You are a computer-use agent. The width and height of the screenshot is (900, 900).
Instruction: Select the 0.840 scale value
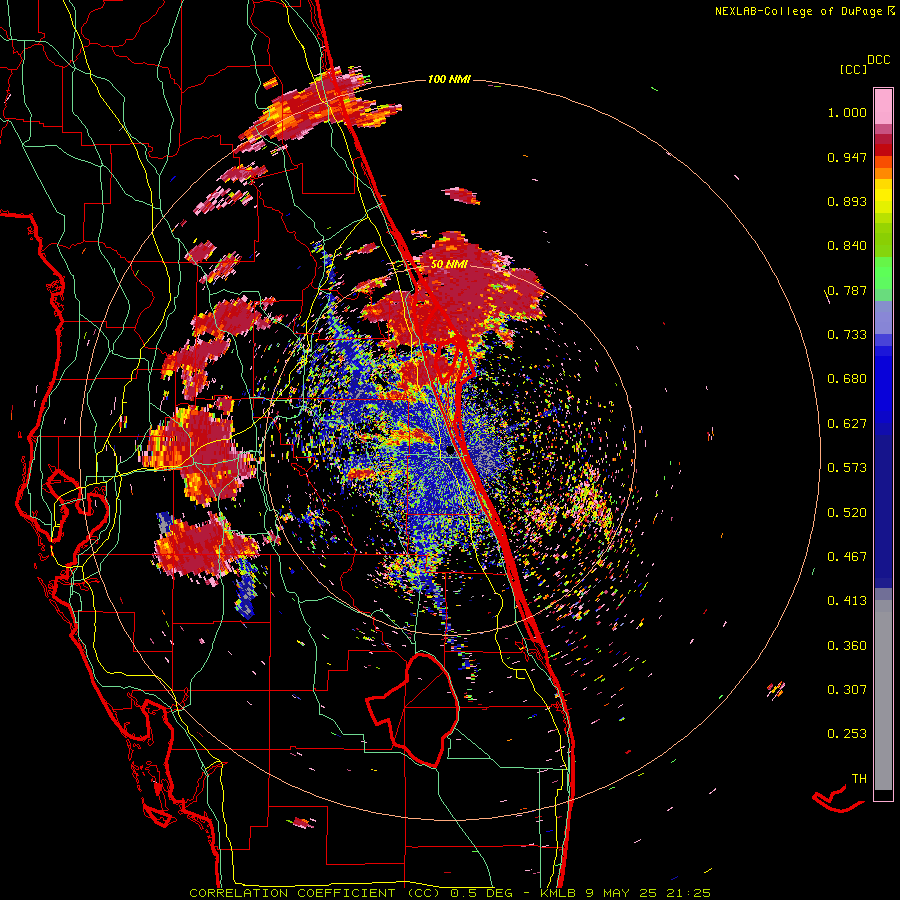point(847,246)
